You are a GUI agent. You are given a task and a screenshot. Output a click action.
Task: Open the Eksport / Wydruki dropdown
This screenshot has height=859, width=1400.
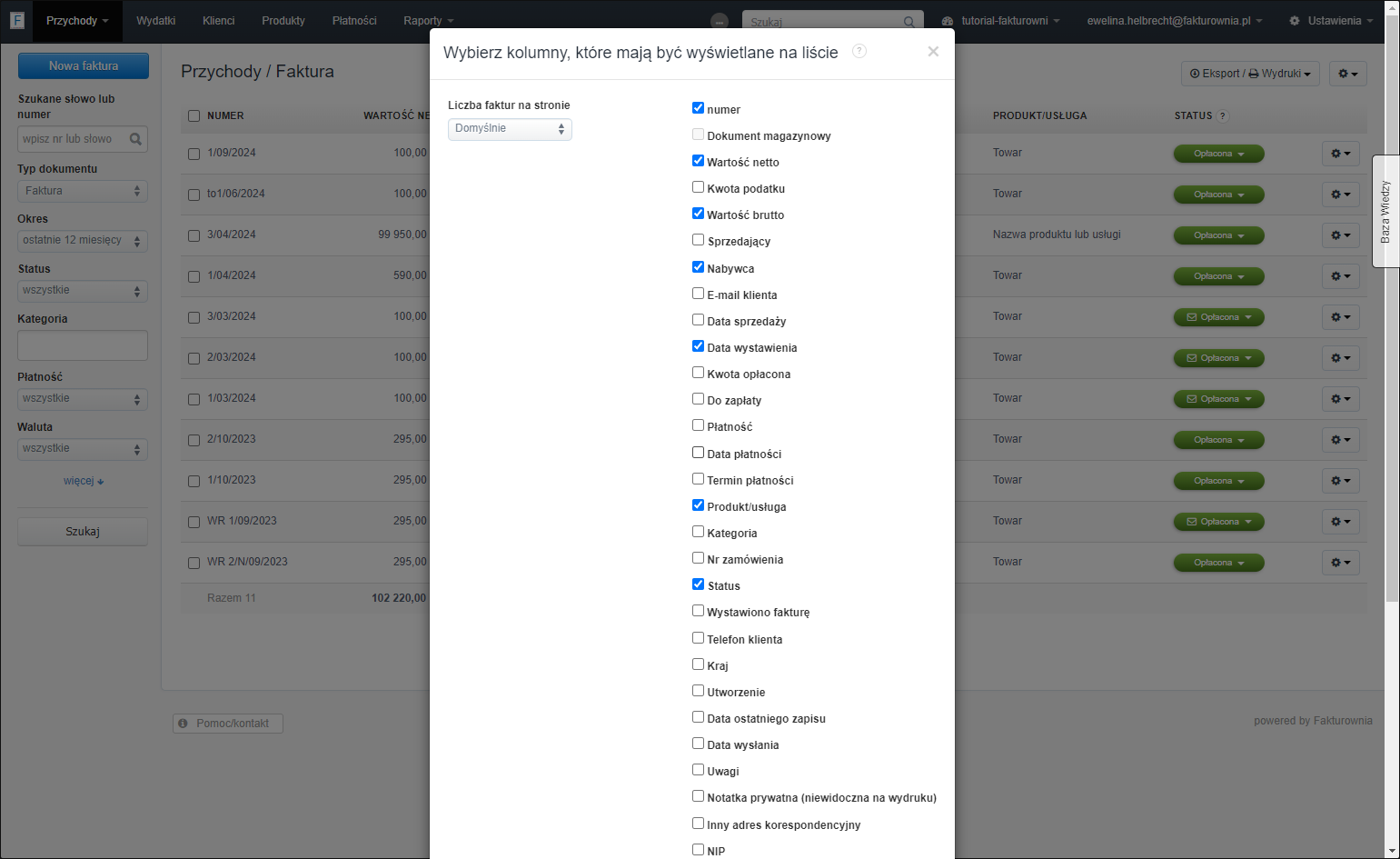[1250, 74]
